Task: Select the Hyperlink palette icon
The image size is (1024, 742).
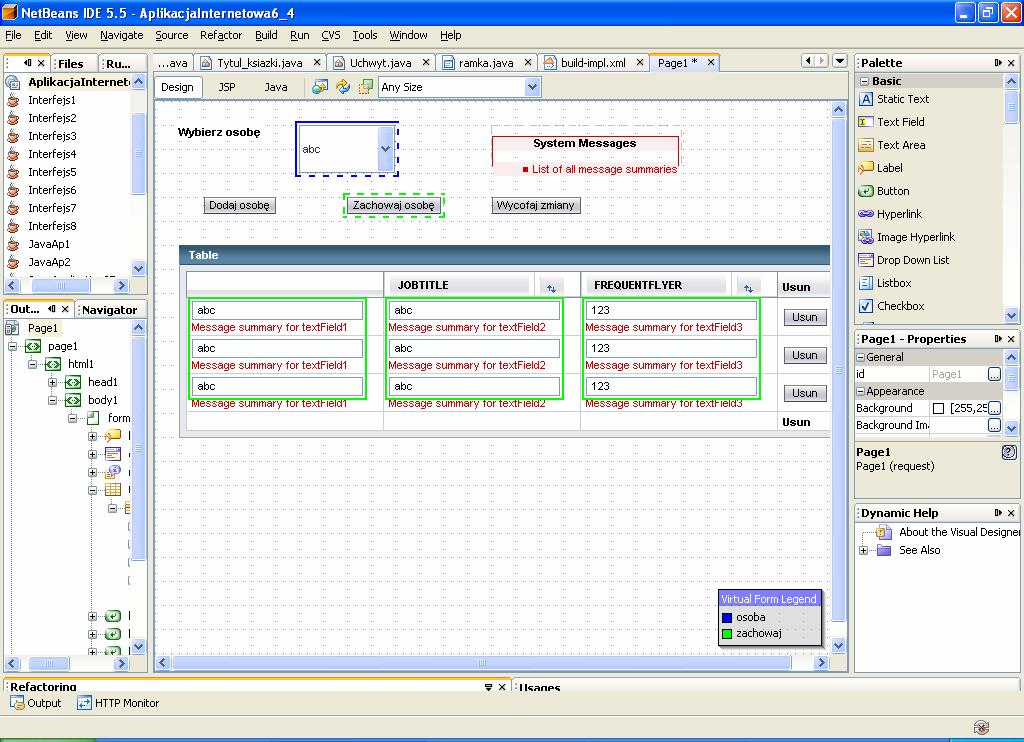Action: click(x=865, y=214)
